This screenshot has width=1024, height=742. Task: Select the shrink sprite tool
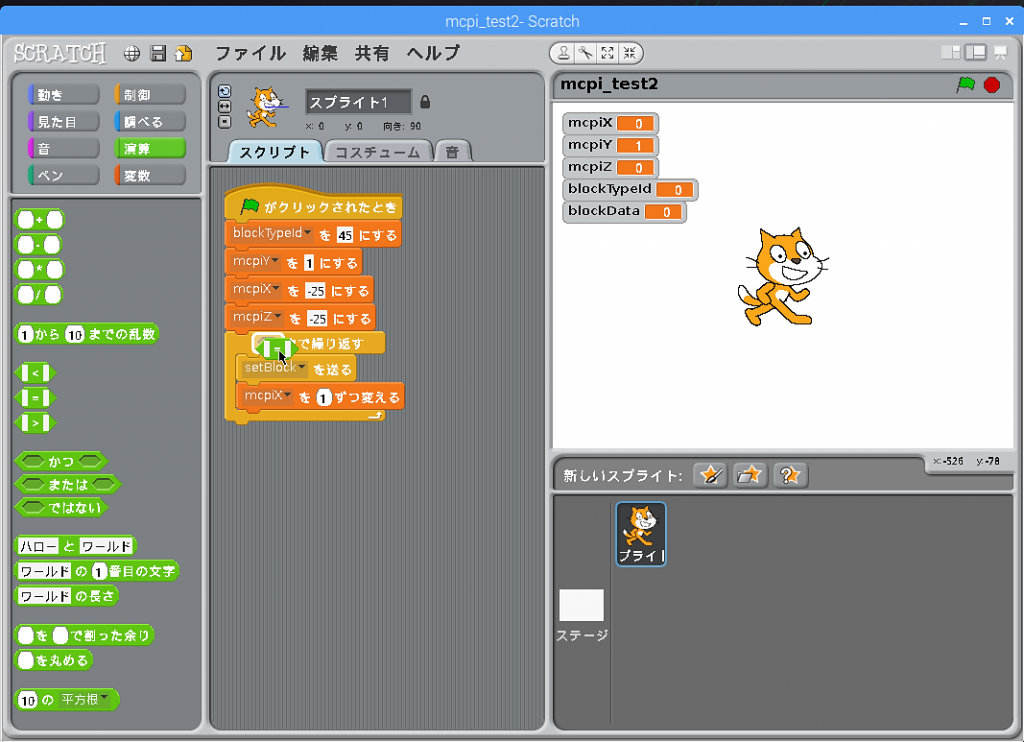pyautogui.click(x=630, y=54)
